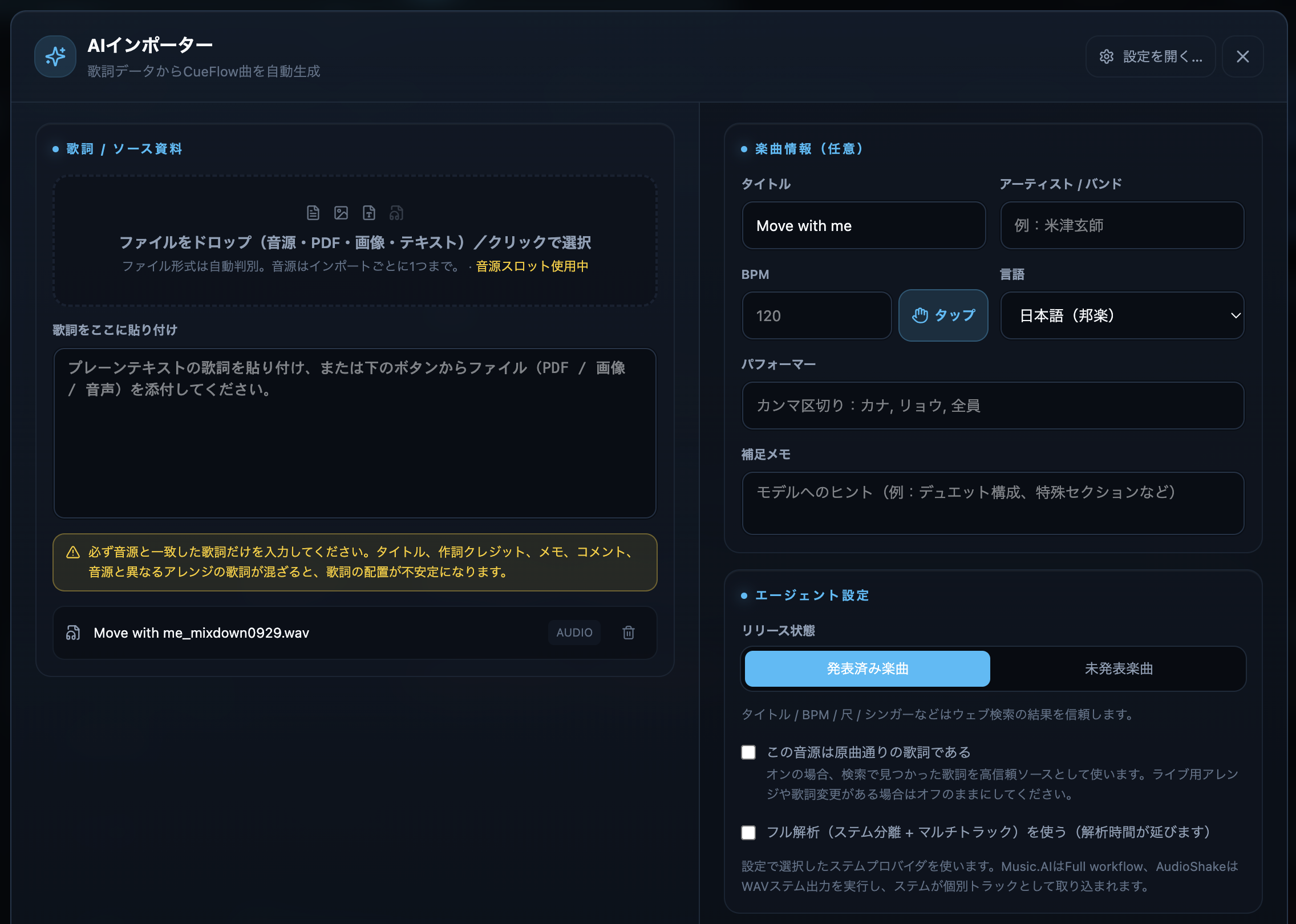Click the file drop area to select files
The height and width of the screenshot is (924, 1296).
pos(355,241)
